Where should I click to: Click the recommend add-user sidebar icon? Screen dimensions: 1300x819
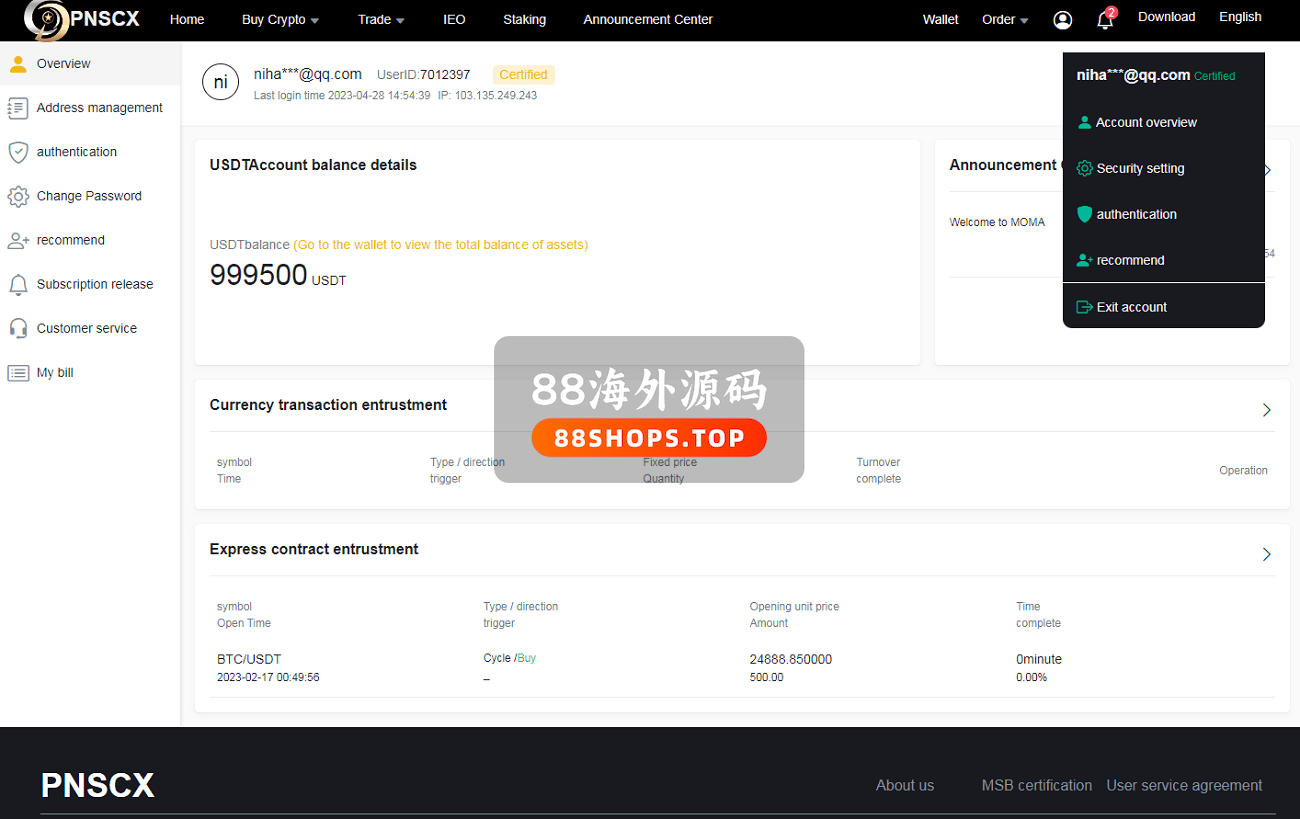click(17, 240)
